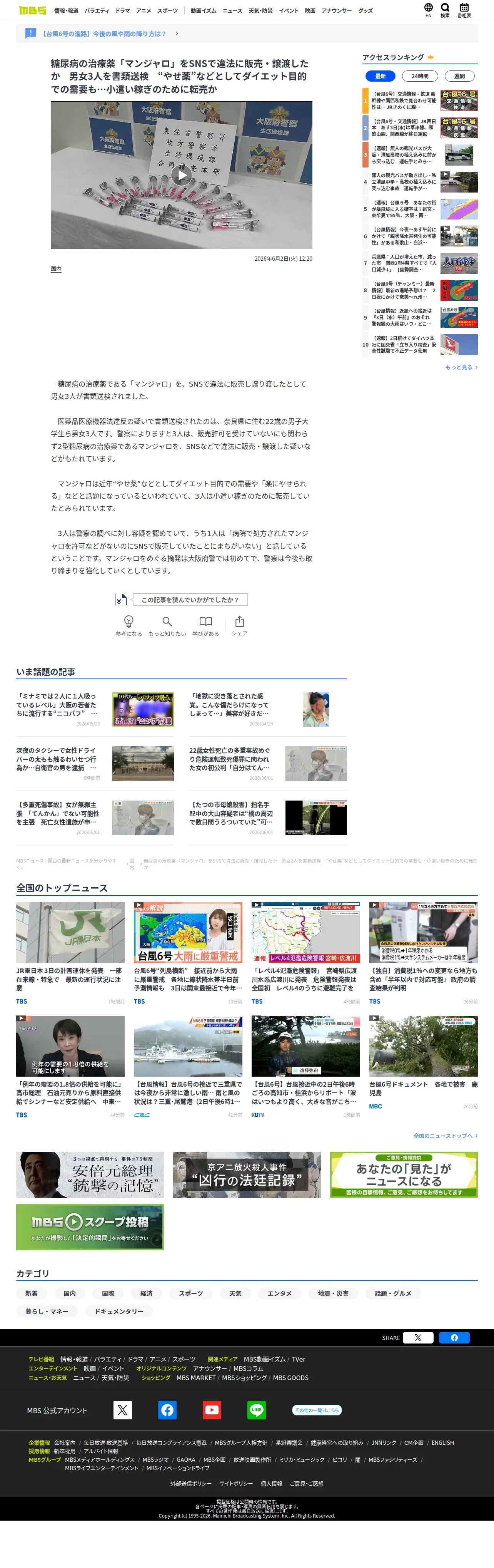Open ENGLISH footer link
This screenshot has height=1568, width=494.
(443, 1442)
